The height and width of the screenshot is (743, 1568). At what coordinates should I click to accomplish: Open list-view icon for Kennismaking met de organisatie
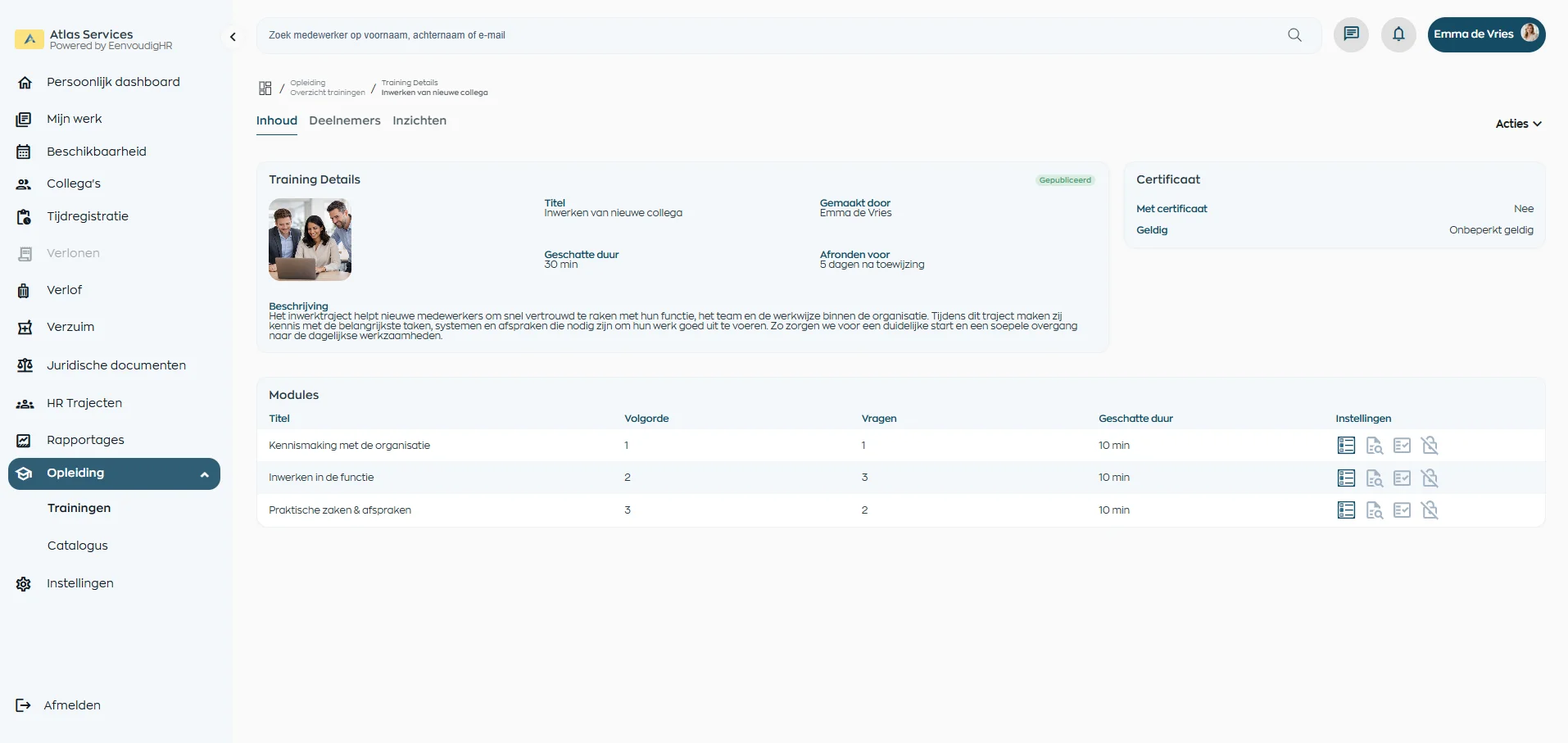[x=1346, y=446]
